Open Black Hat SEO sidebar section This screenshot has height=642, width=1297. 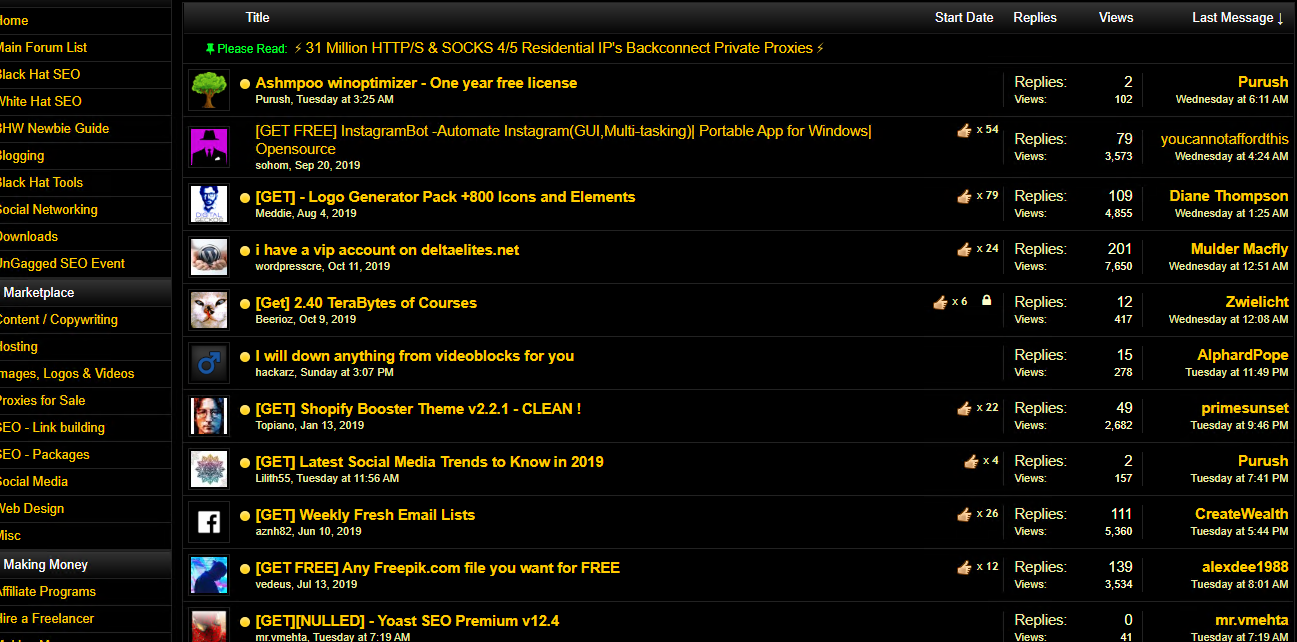pos(38,74)
